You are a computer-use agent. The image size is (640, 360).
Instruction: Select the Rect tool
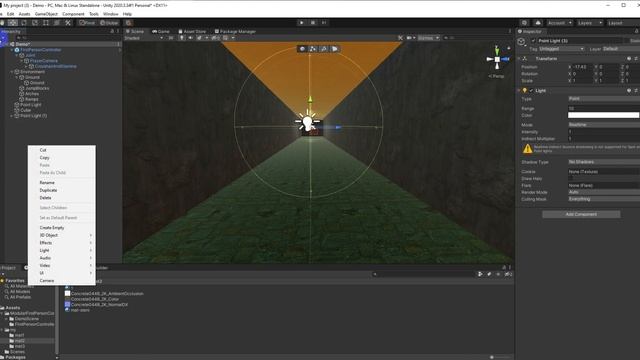[x=46, y=23]
